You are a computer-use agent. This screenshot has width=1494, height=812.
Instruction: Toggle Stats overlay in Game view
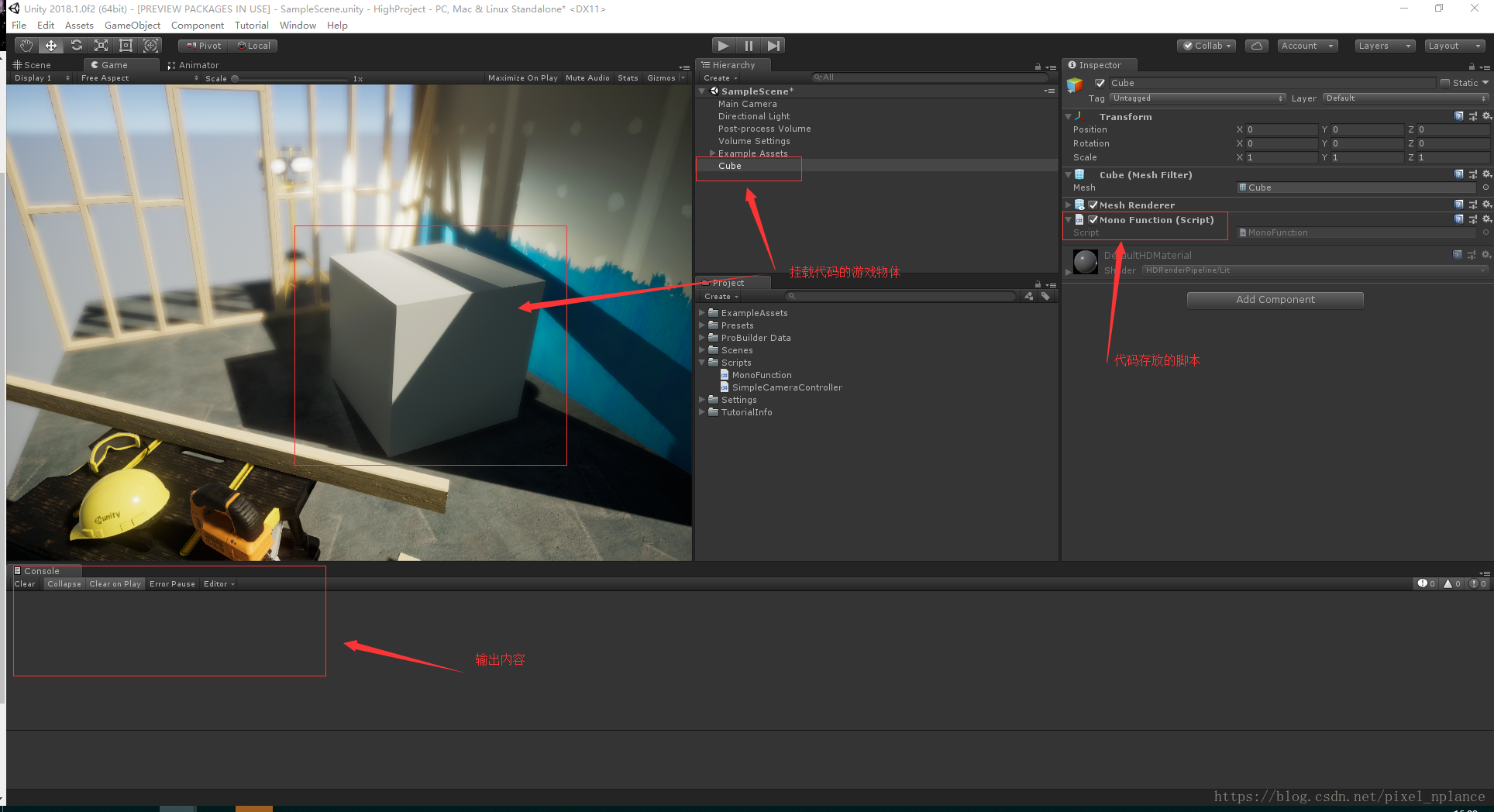click(628, 78)
